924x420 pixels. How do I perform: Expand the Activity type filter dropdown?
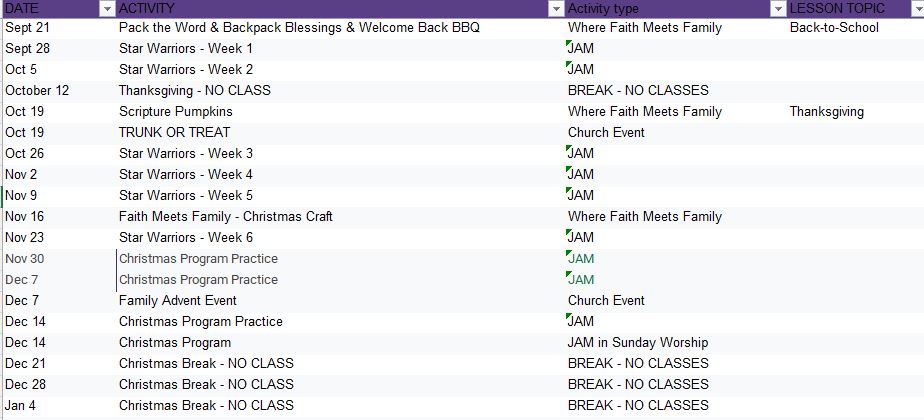pos(778,8)
